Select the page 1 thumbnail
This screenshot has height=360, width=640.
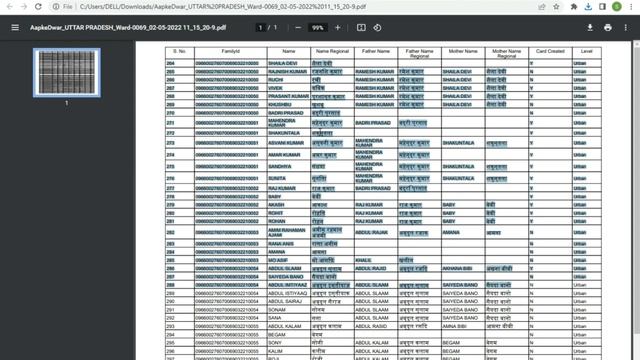(x=67, y=73)
